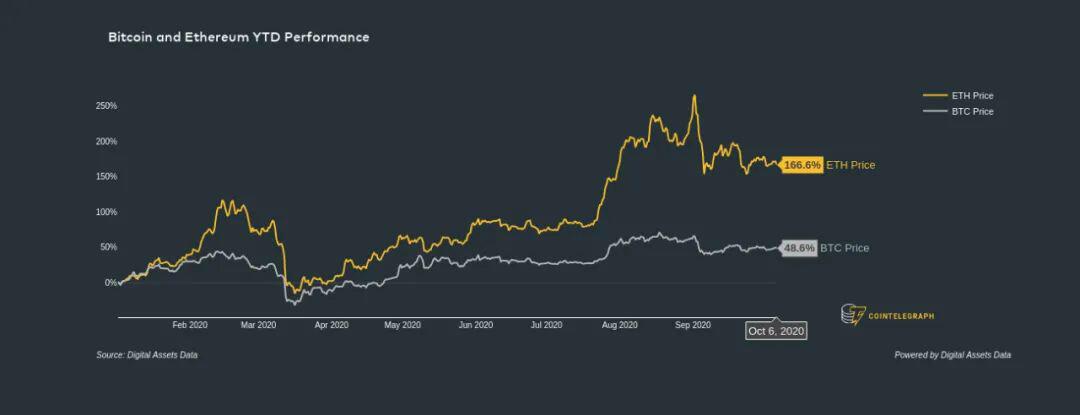The height and width of the screenshot is (415, 1080).
Task: Toggle BTC Price legend entry
Action: (958, 111)
